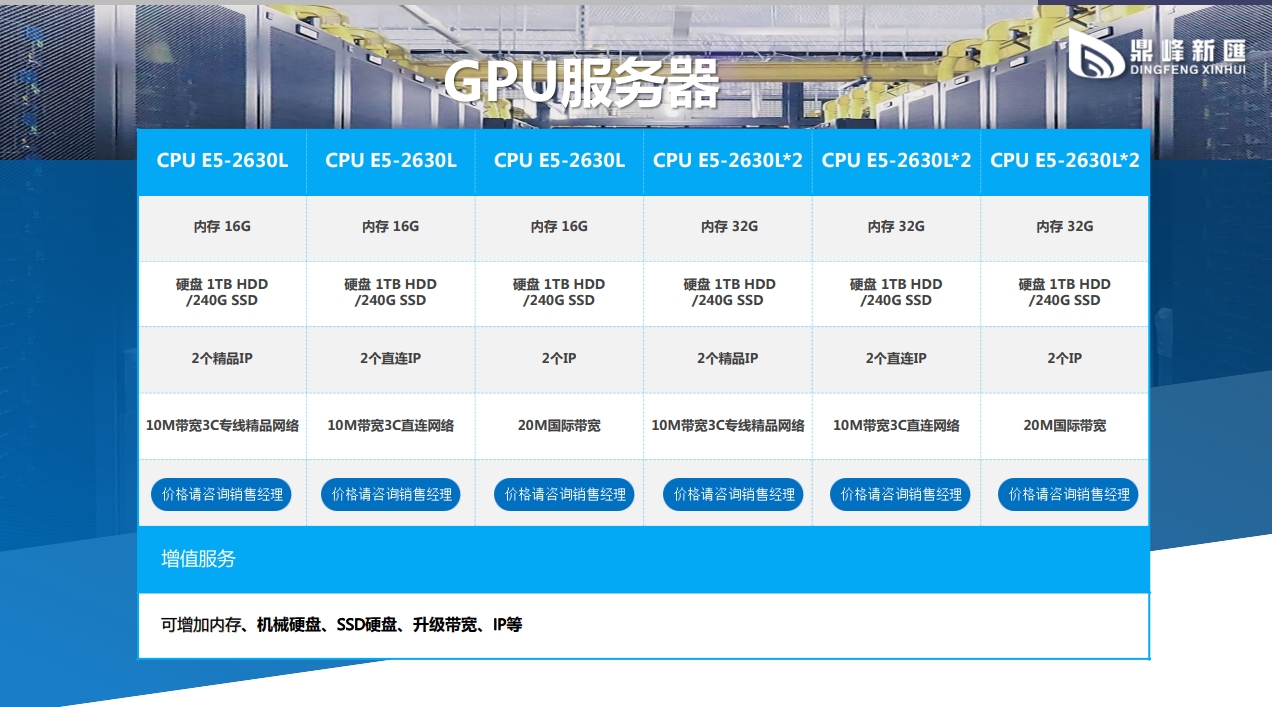Viewport: 1272px width, 707px height.
Task: Click the 内存 32G cell in fourth column
Action: [x=728, y=227]
